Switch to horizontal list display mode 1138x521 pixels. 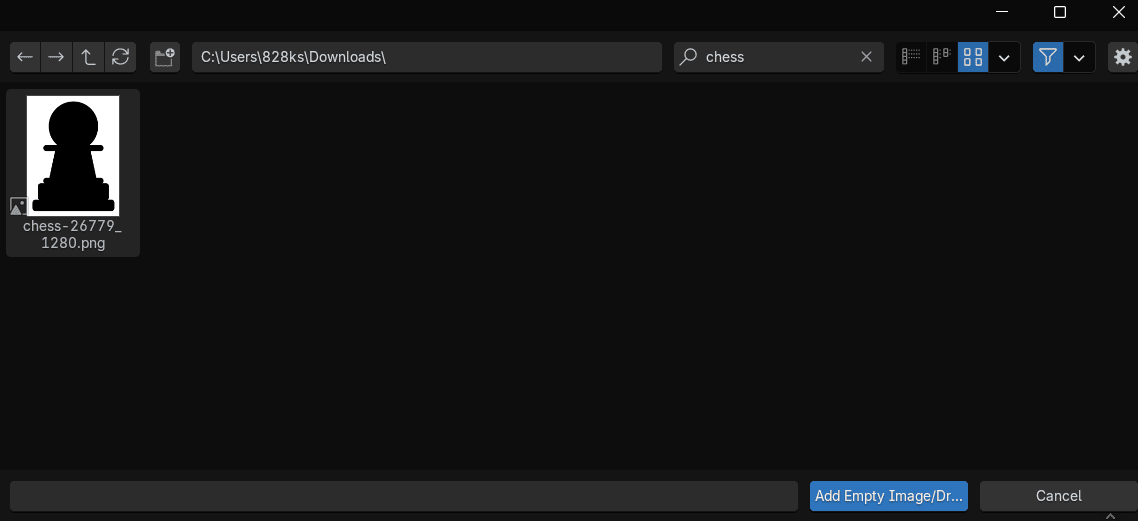[941, 57]
